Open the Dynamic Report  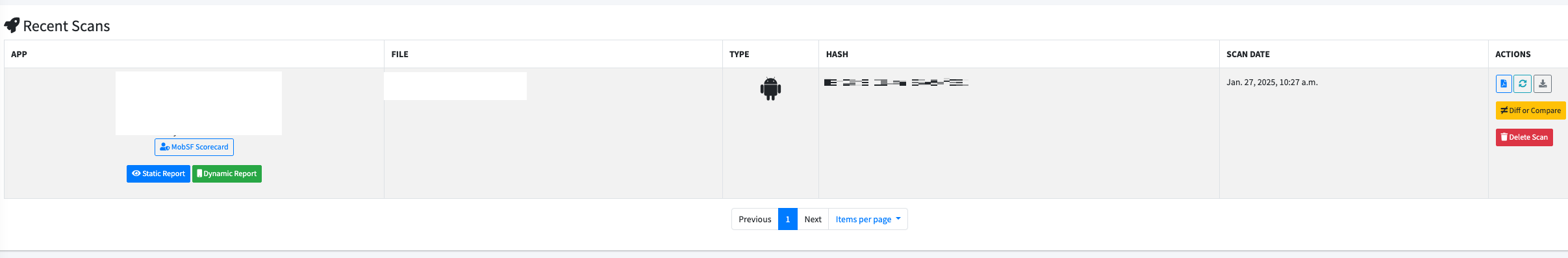point(227,174)
